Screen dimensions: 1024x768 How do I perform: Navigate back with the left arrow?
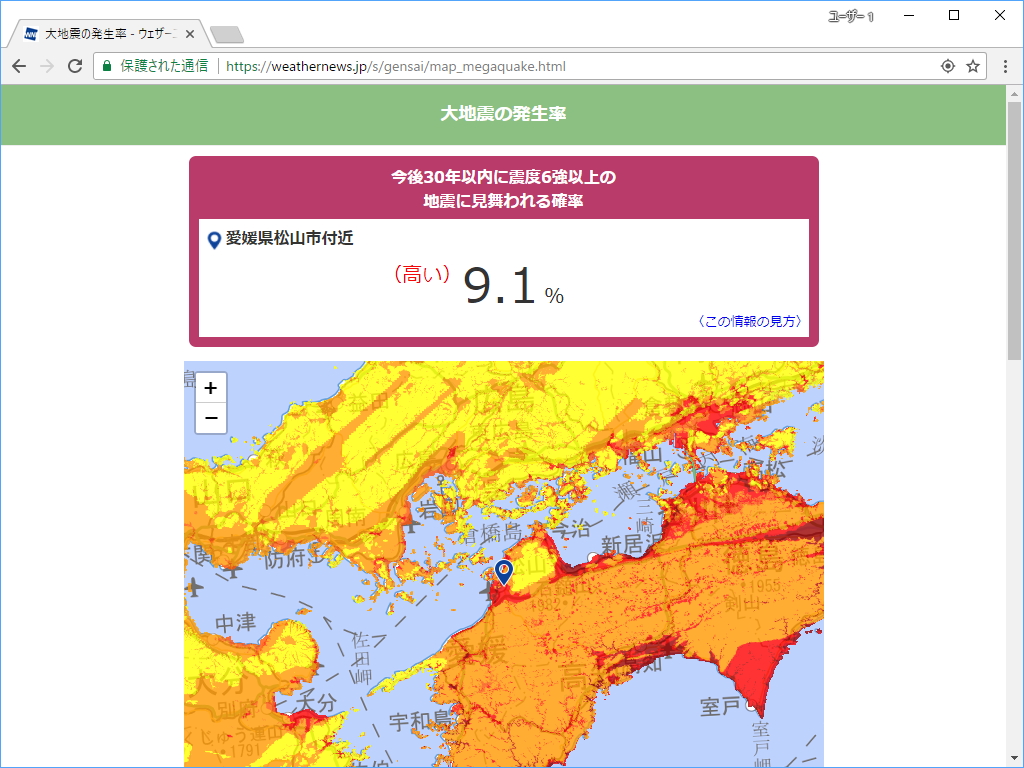tap(18, 65)
